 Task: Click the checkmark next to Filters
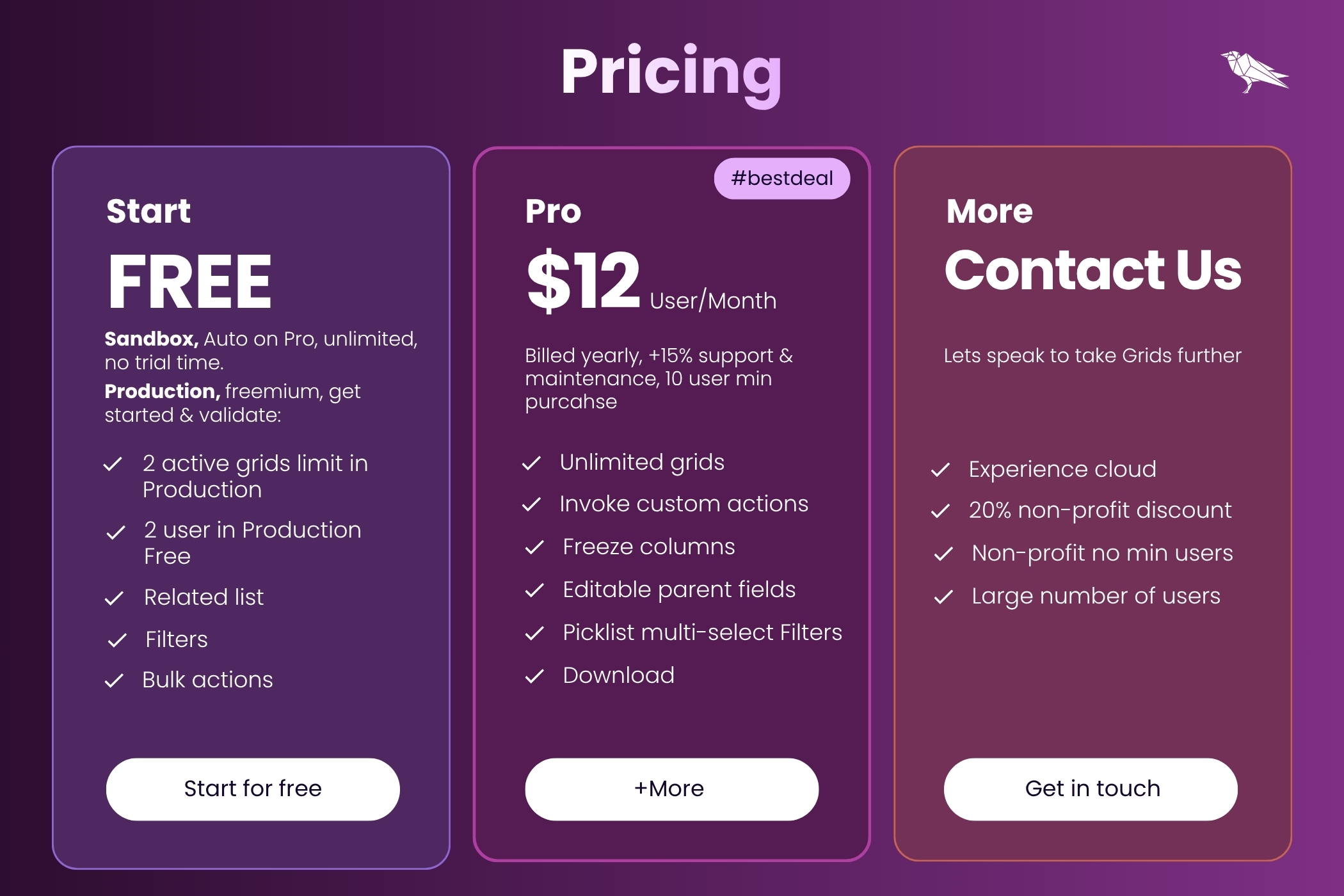coord(117,640)
